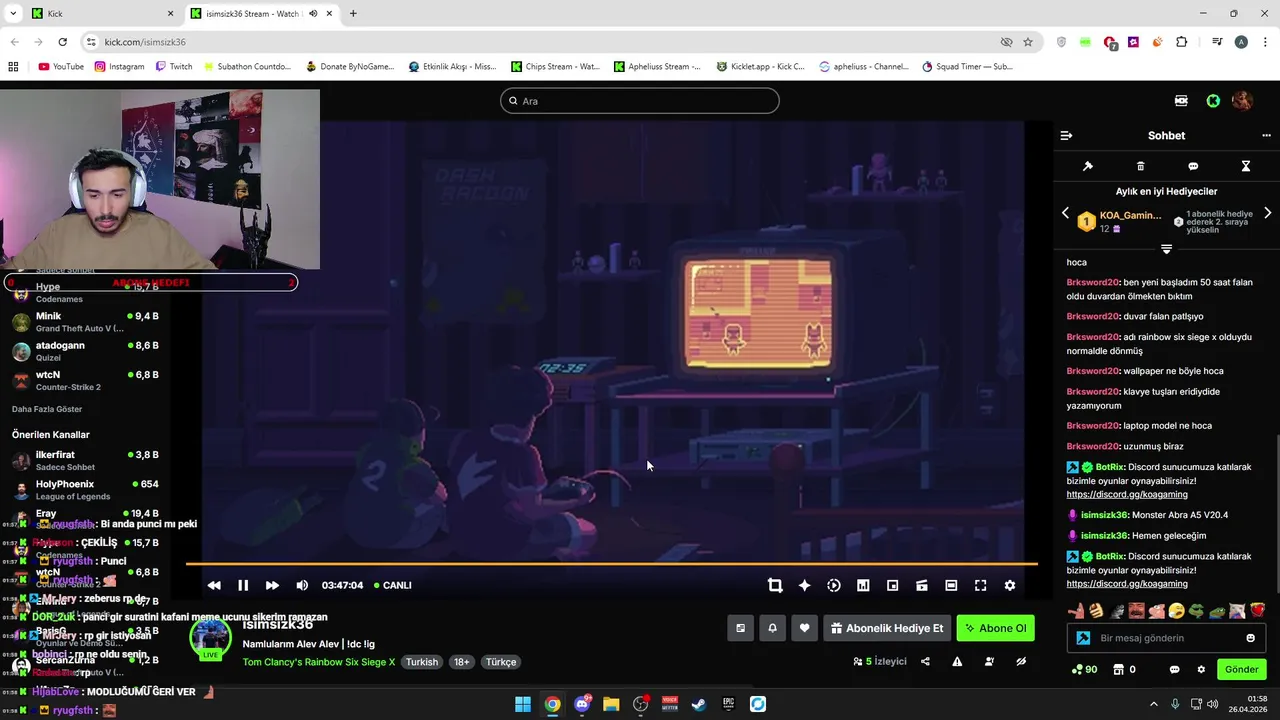Select the 18+ tag
This screenshot has height=720, width=1280.
pyautogui.click(x=462, y=662)
